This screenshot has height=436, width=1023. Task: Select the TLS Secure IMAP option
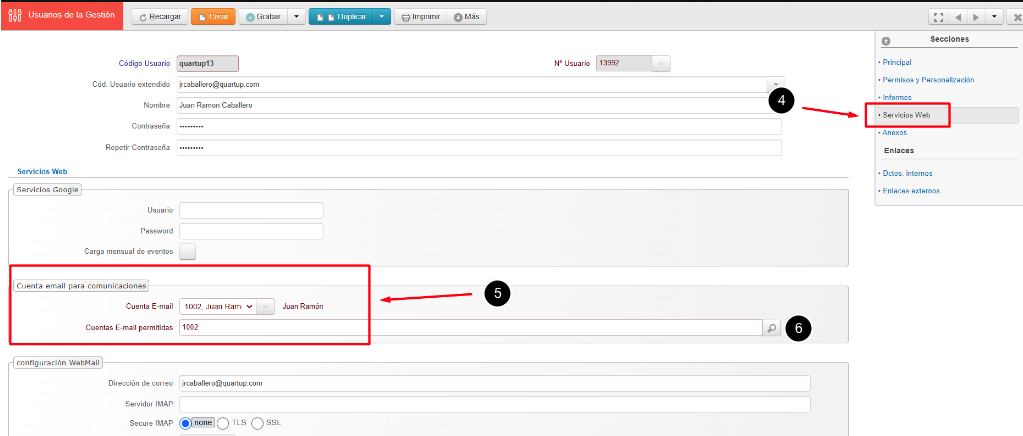click(222, 423)
